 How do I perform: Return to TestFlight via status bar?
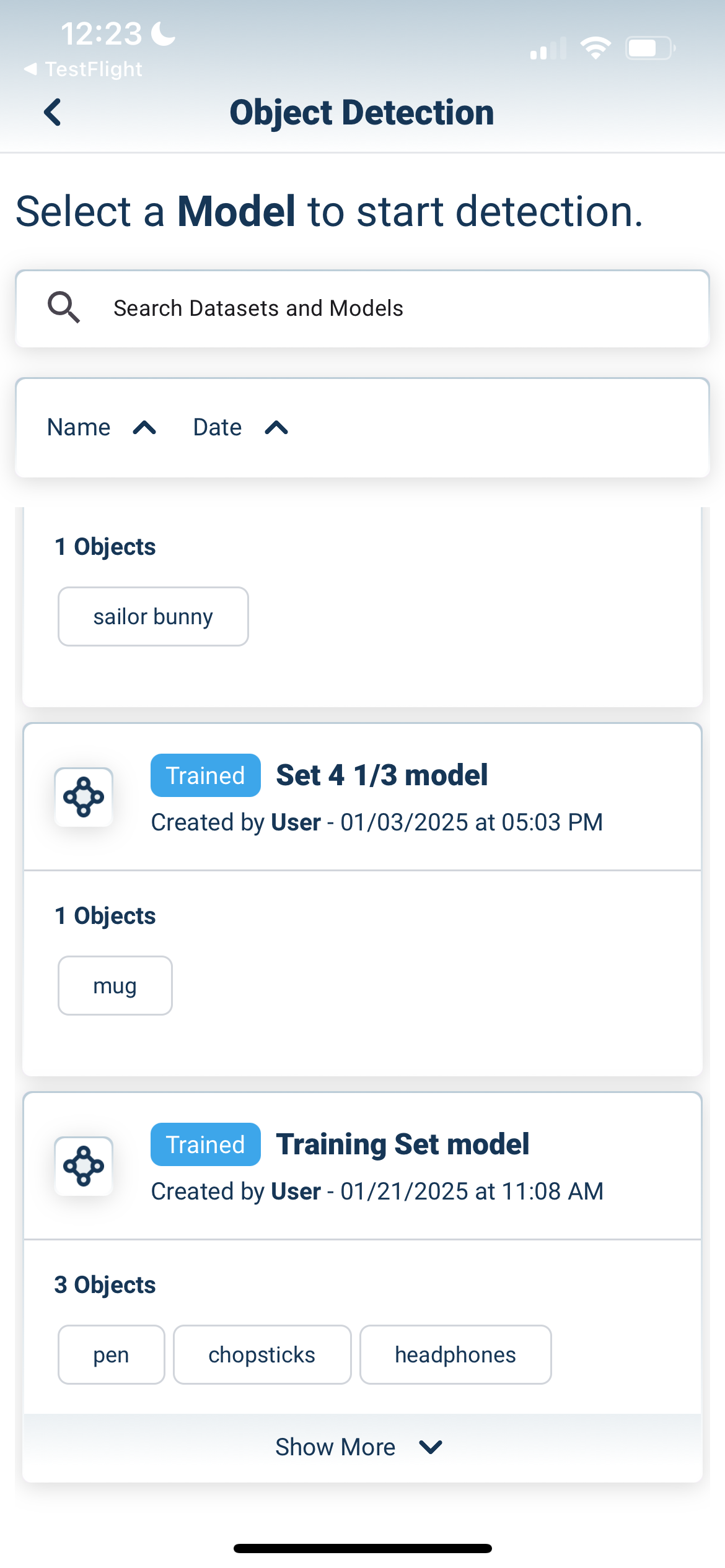[x=84, y=69]
